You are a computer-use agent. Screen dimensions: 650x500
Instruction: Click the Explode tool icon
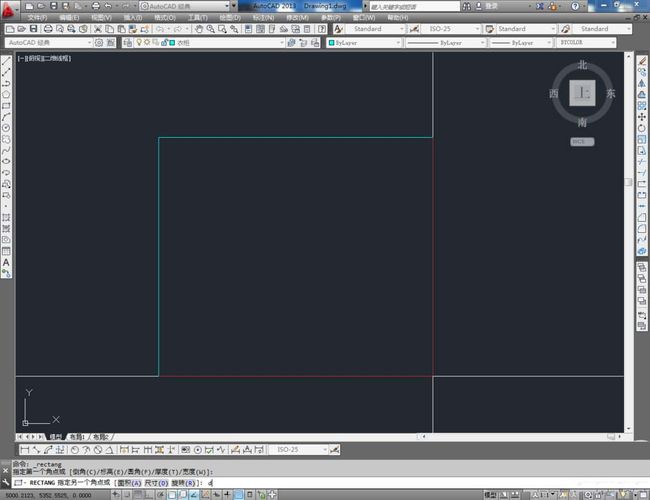click(x=642, y=251)
